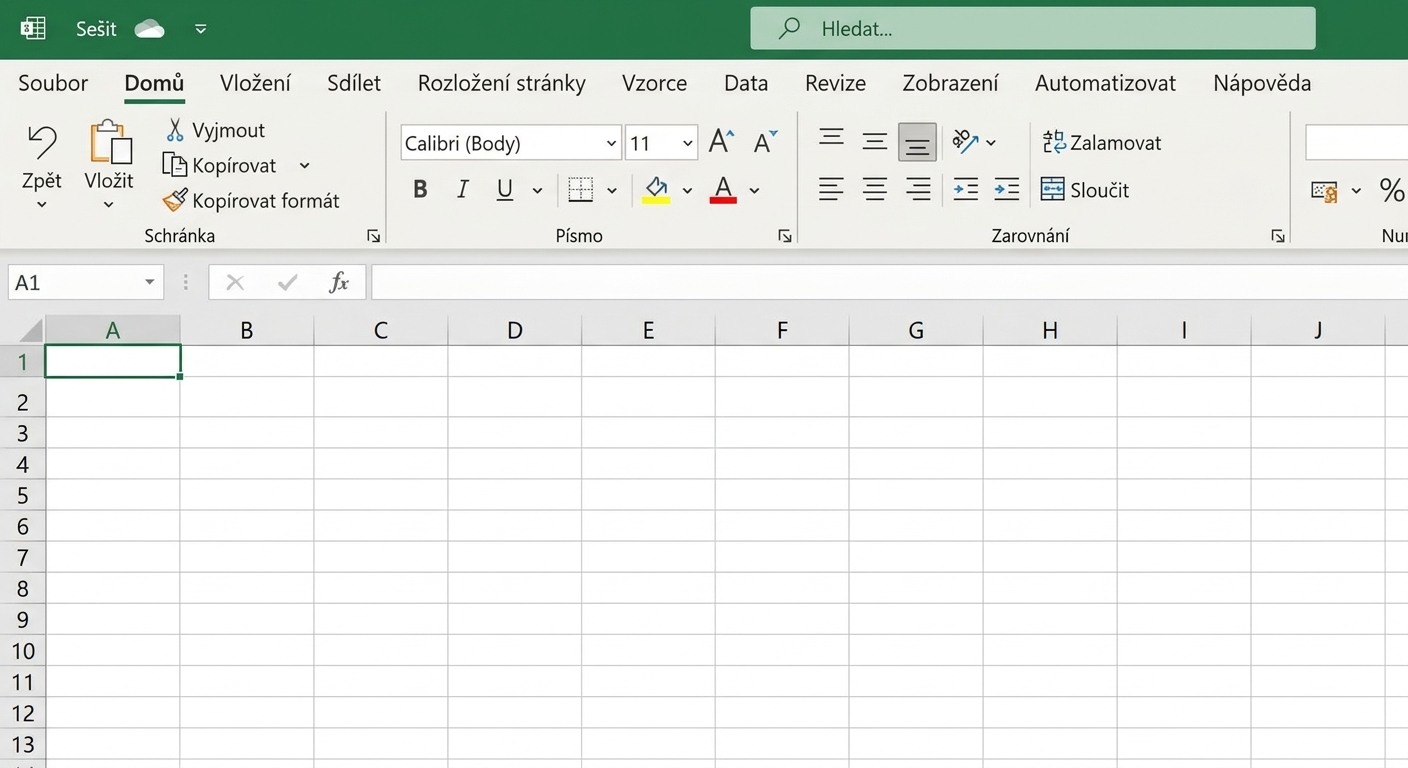
Task: Click the cloud save status icon
Action: (150, 29)
